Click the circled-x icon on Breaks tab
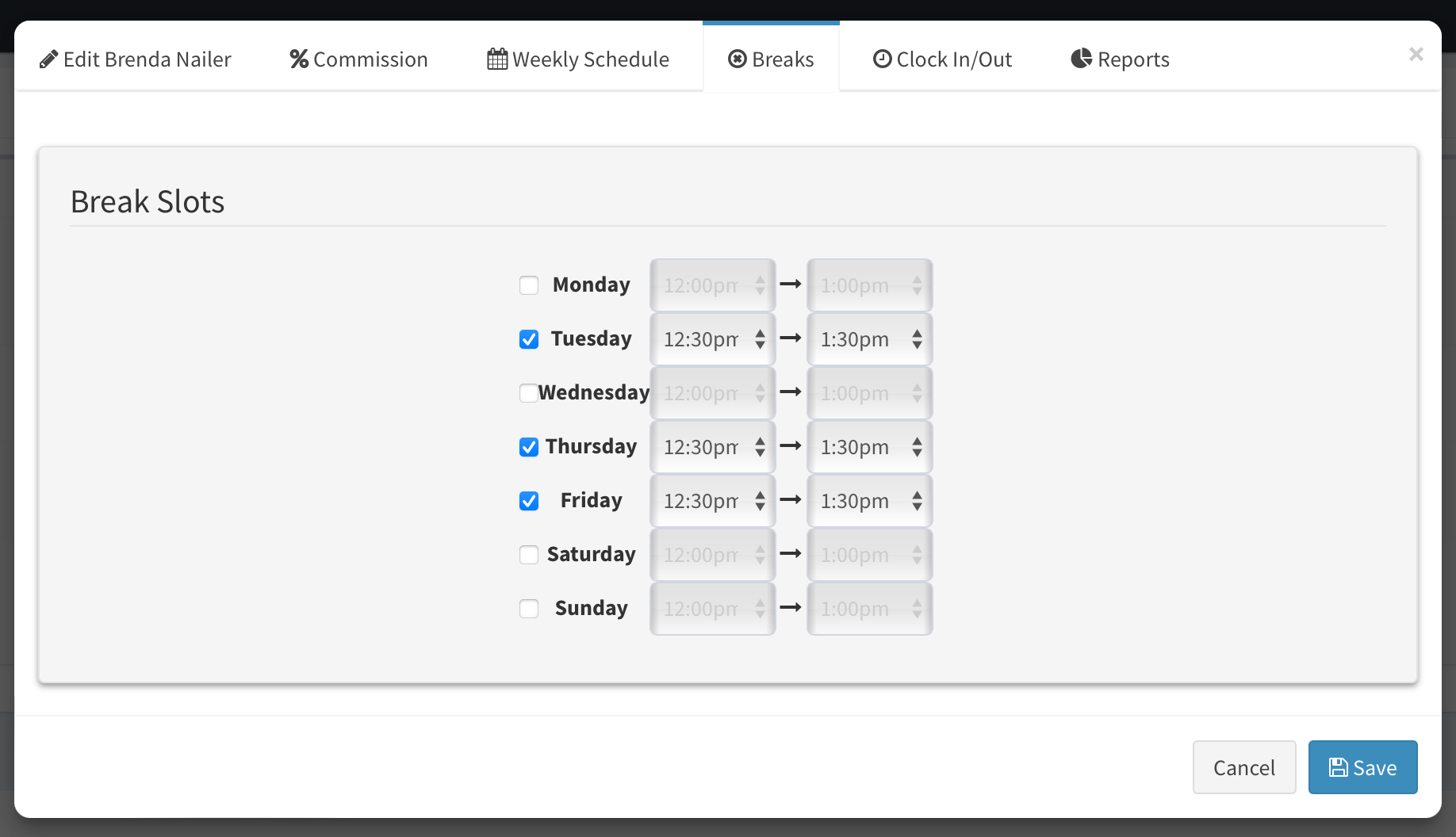 pos(738,59)
